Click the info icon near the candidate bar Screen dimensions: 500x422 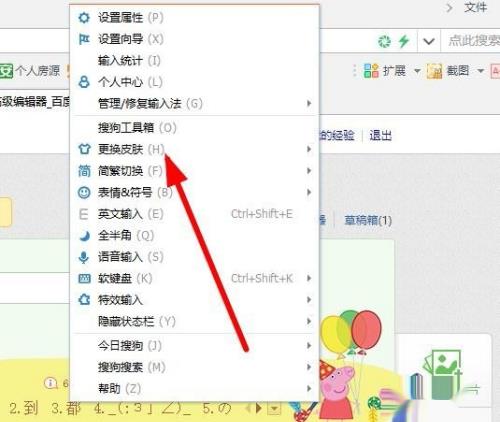(x=51, y=383)
